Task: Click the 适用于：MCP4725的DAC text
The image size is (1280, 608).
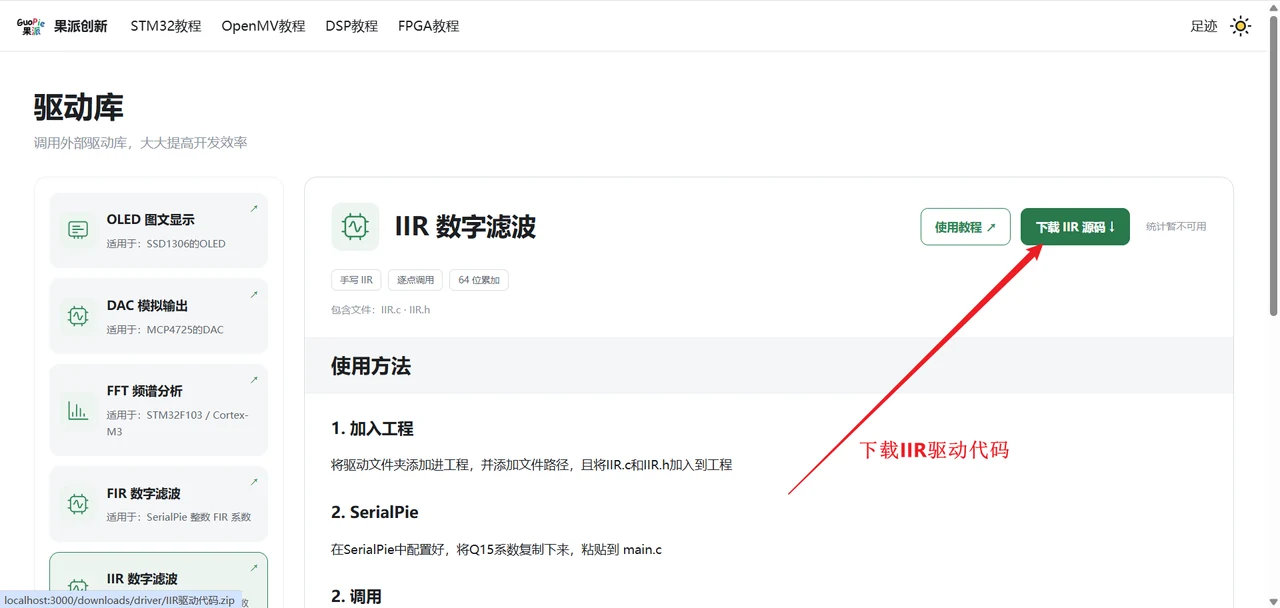Action: [165, 330]
